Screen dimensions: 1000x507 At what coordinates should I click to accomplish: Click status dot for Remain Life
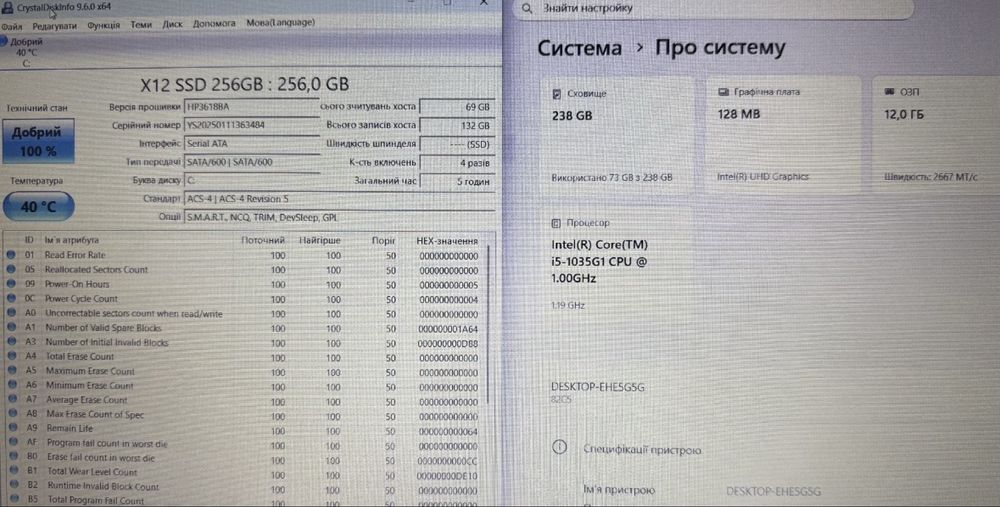[13, 427]
